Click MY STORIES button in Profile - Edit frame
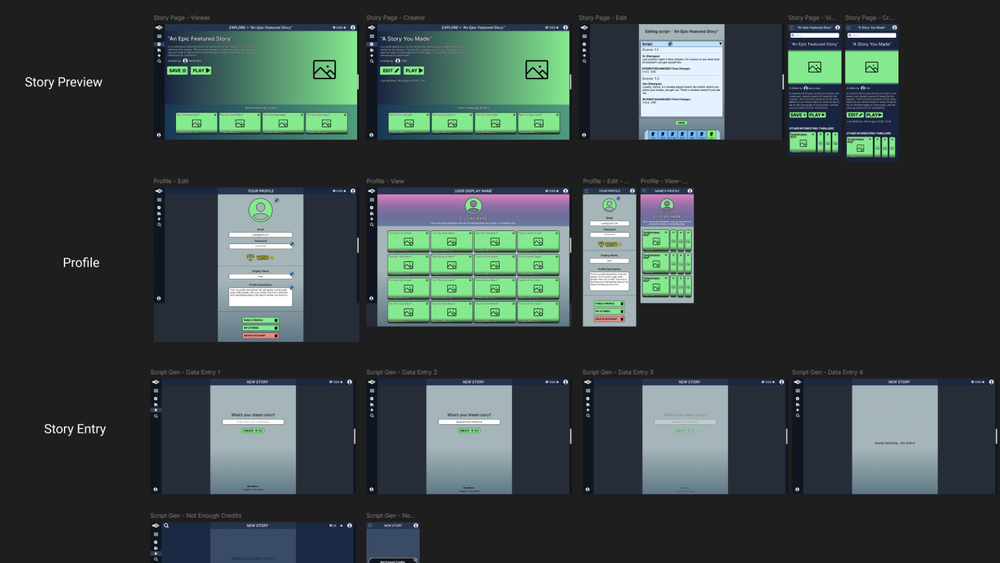 point(260,328)
